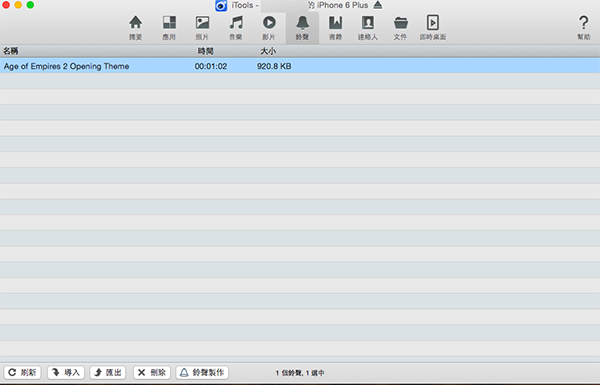The height and width of the screenshot is (385, 600).
Task: Open the Books (書籍) toolbar icon
Action: (x=336, y=28)
